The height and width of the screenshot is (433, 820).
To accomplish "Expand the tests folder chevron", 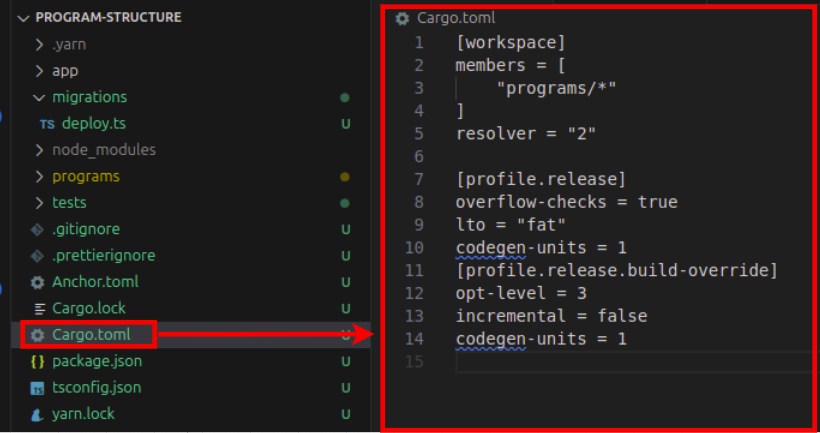I will [x=39, y=202].
